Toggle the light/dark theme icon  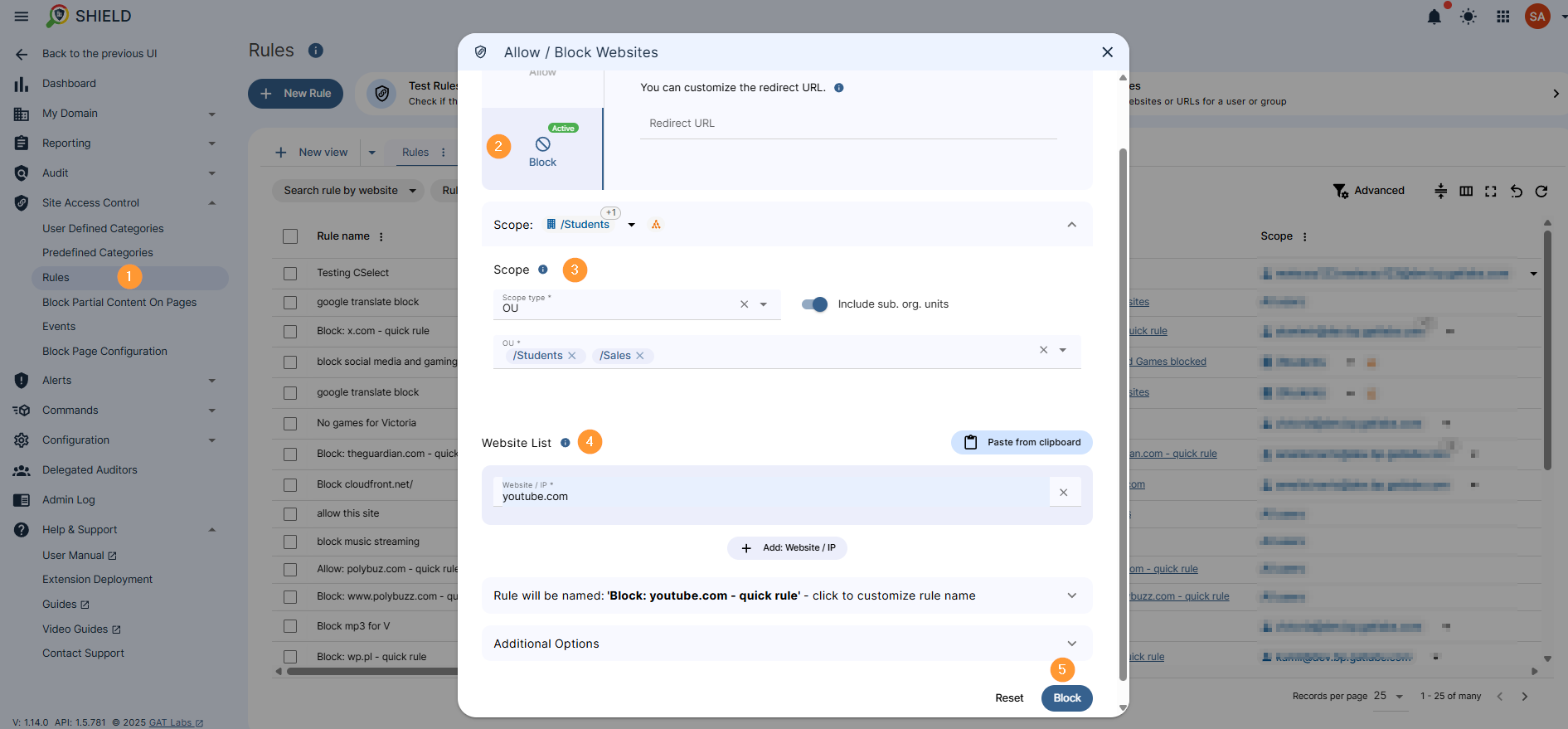point(1468,17)
